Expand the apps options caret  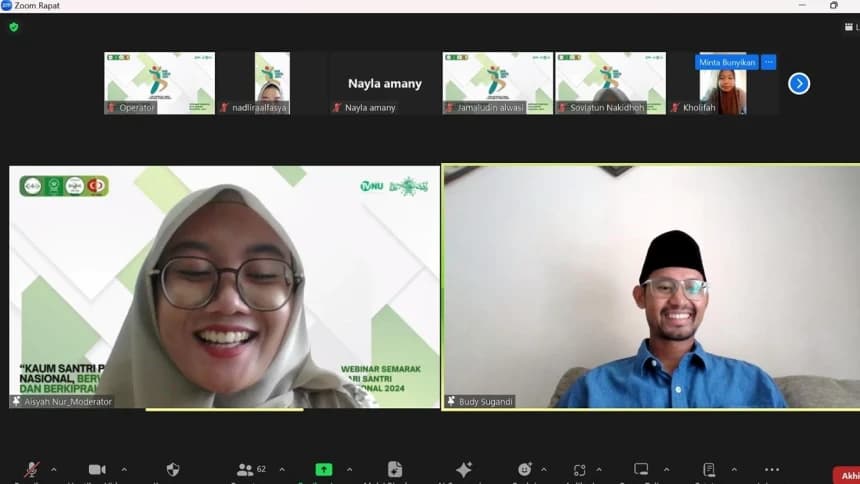pos(599,469)
